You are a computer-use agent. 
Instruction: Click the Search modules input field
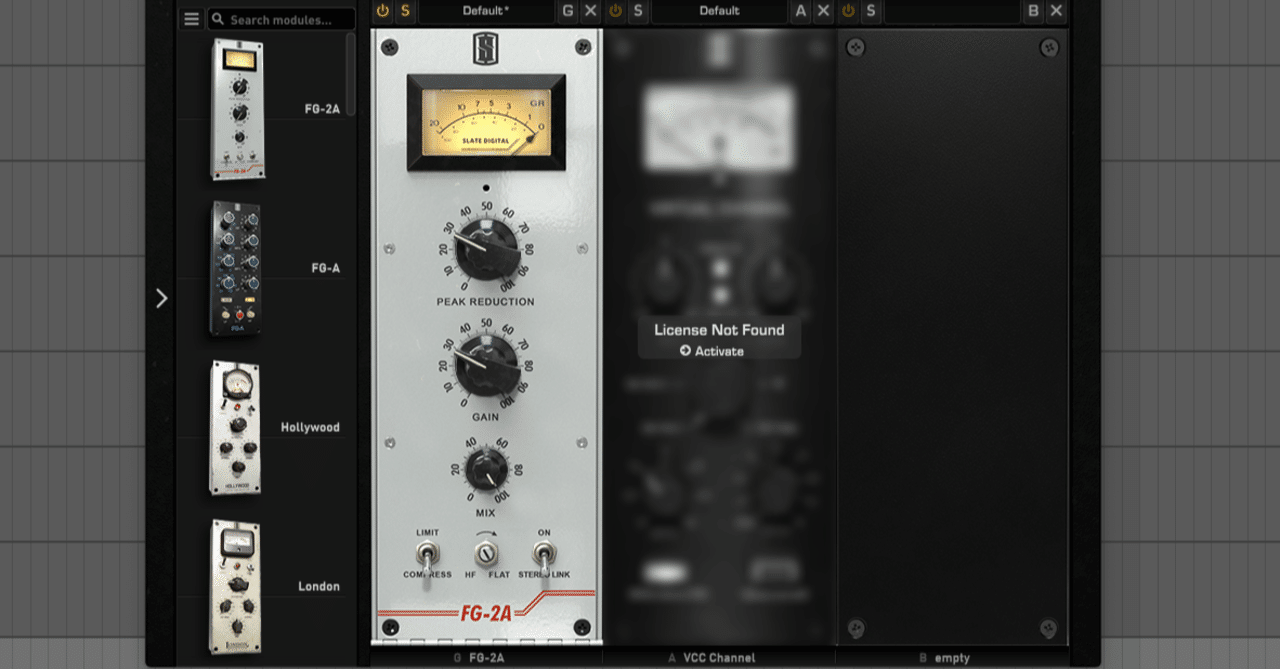(x=281, y=19)
